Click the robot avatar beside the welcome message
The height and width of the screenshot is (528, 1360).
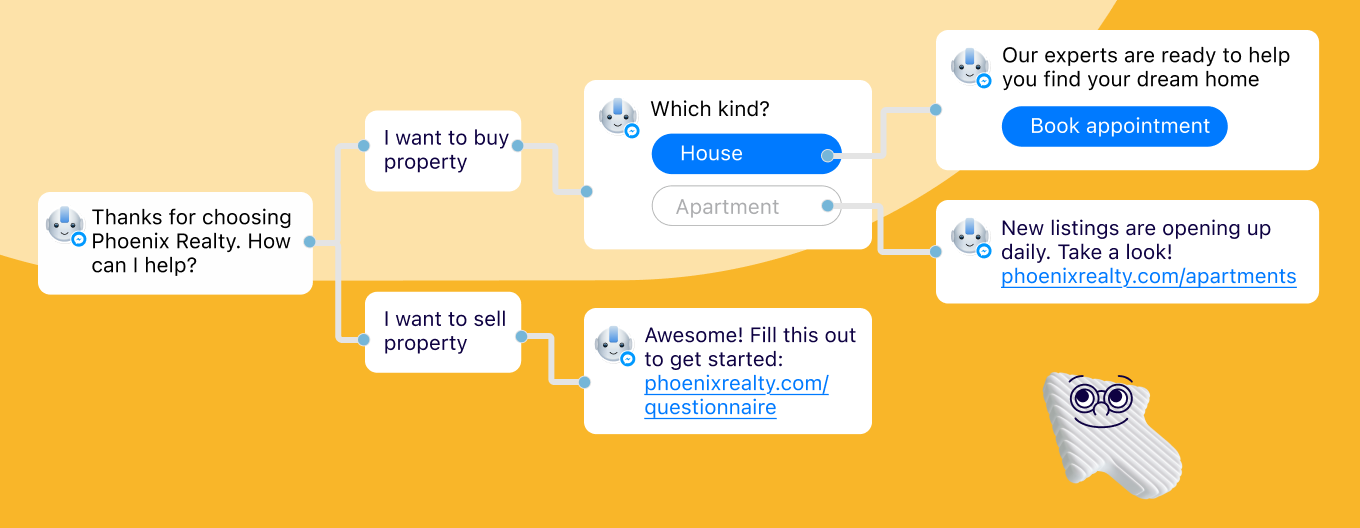tap(65, 224)
